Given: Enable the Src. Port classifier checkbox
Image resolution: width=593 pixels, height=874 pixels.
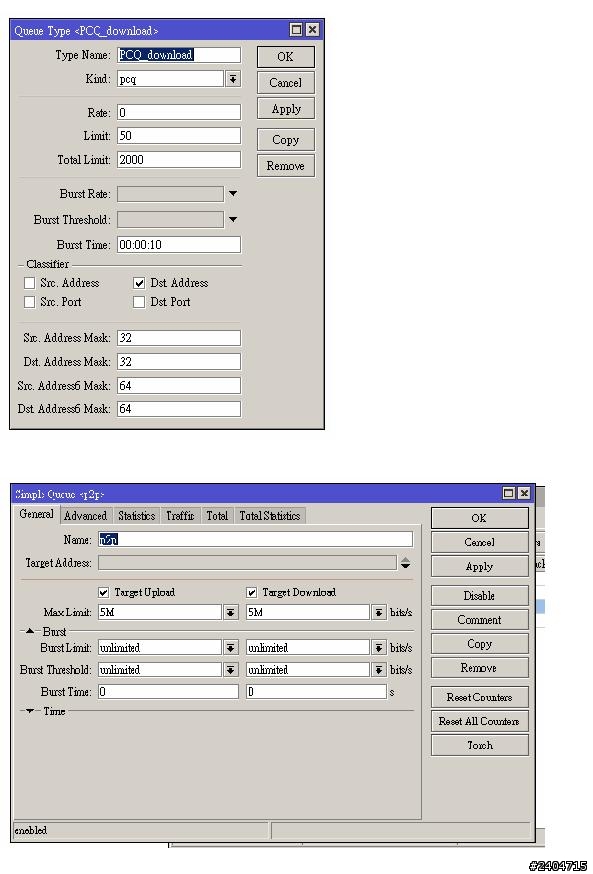Looking at the screenshot, I should tap(30, 302).
